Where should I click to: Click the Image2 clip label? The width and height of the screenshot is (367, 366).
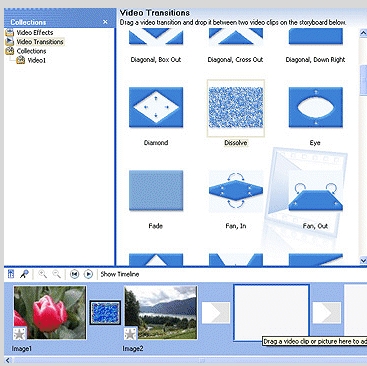pyautogui.click(x=133, y=349)
